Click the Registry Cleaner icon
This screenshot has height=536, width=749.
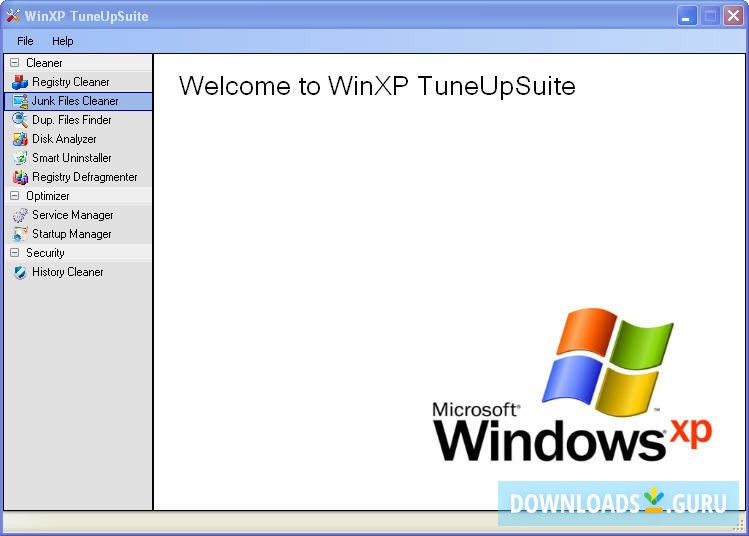[20, 82]
